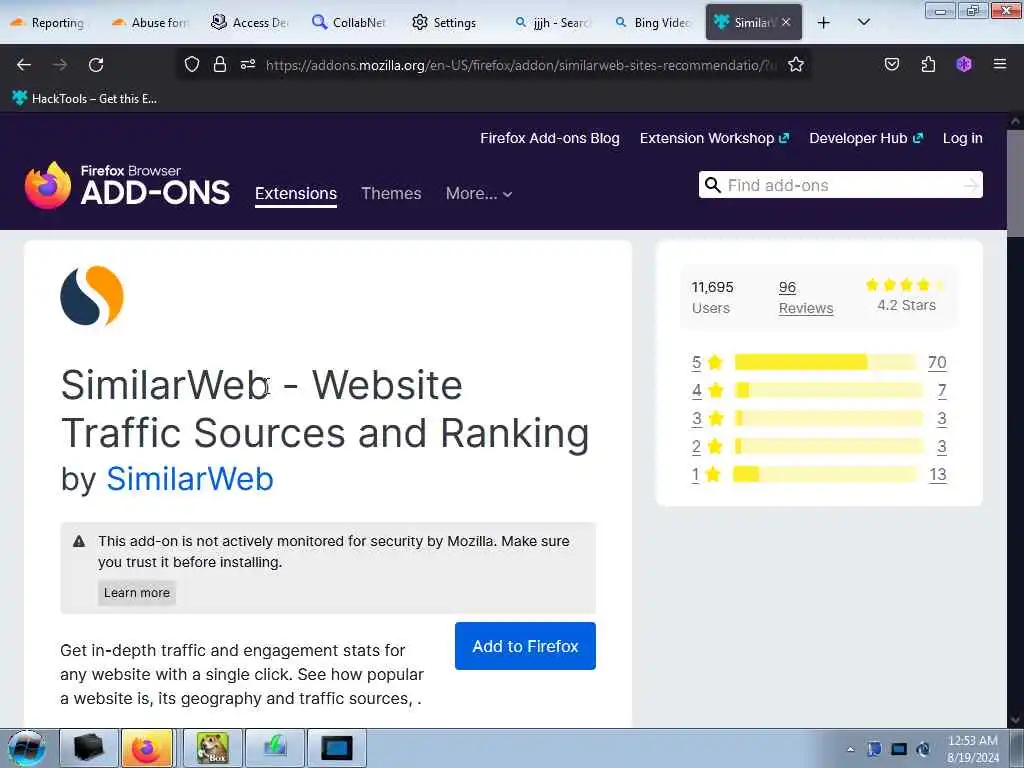This screenshot has height=768, width=1024.
Task: Open the 7 four-star reviews count
Action: [x=942, y=391]
